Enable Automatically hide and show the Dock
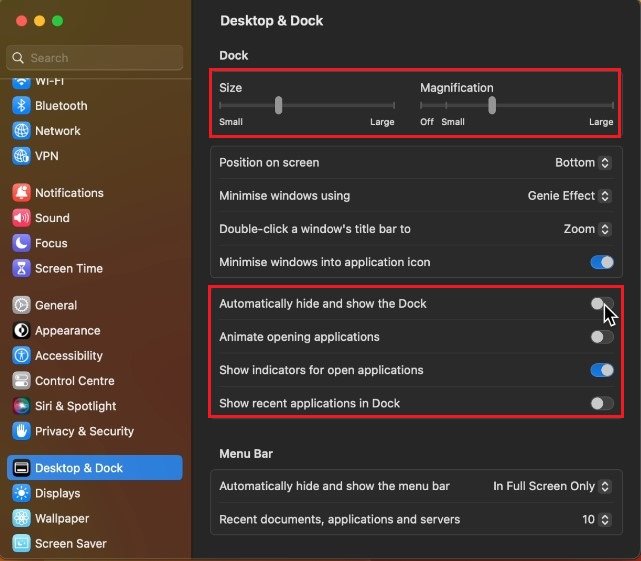 602,303
